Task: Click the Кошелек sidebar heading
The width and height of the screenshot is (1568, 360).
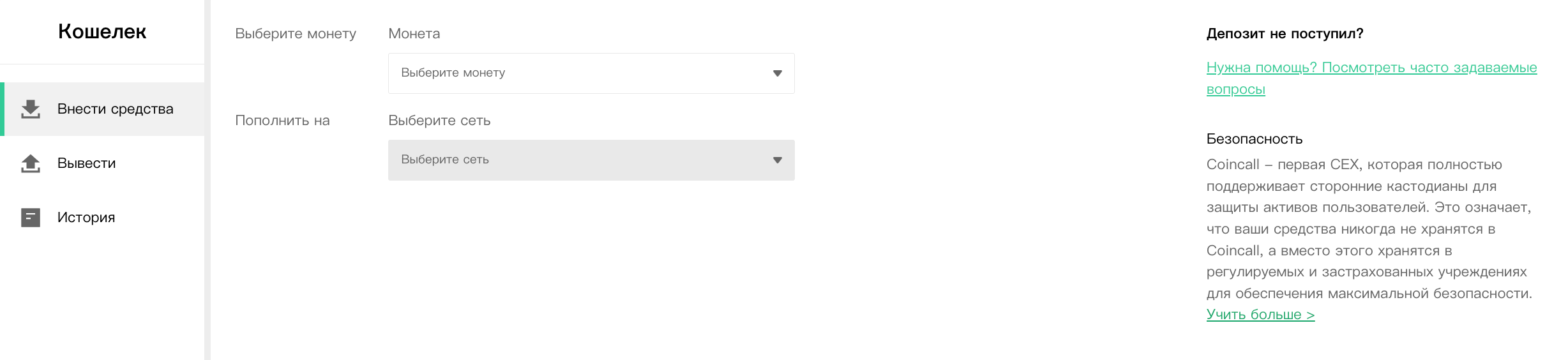Action: click(102, 31)
